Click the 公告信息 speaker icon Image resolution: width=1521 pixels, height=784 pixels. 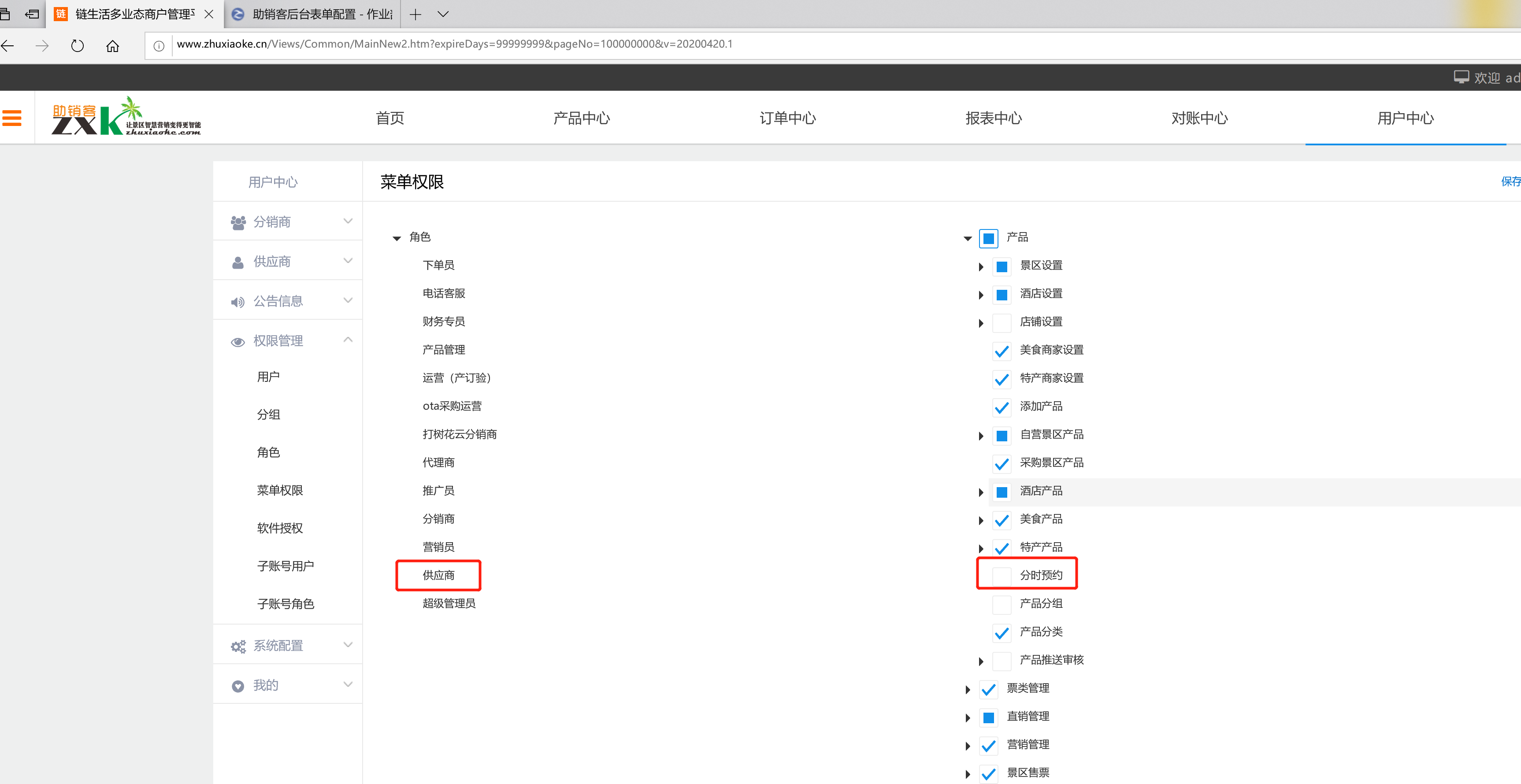pos(237,302)
